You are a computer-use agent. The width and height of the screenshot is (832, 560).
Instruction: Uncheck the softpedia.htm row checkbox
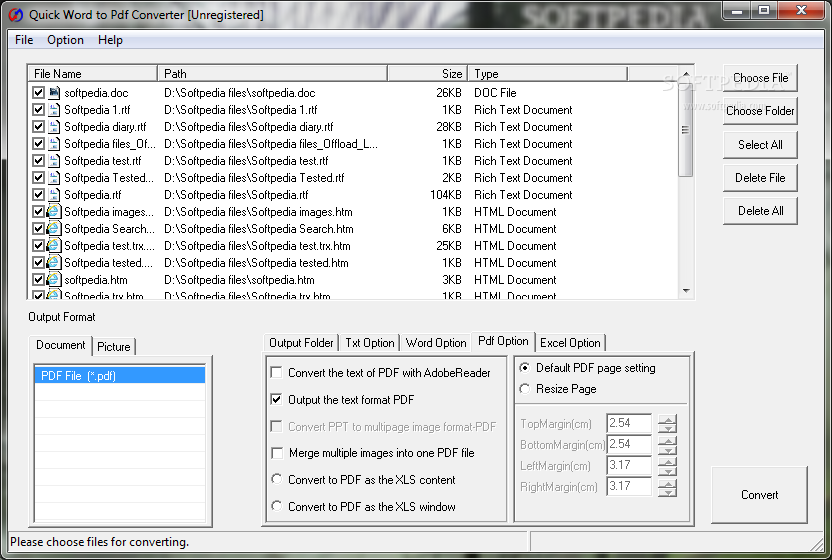[38, 280]
